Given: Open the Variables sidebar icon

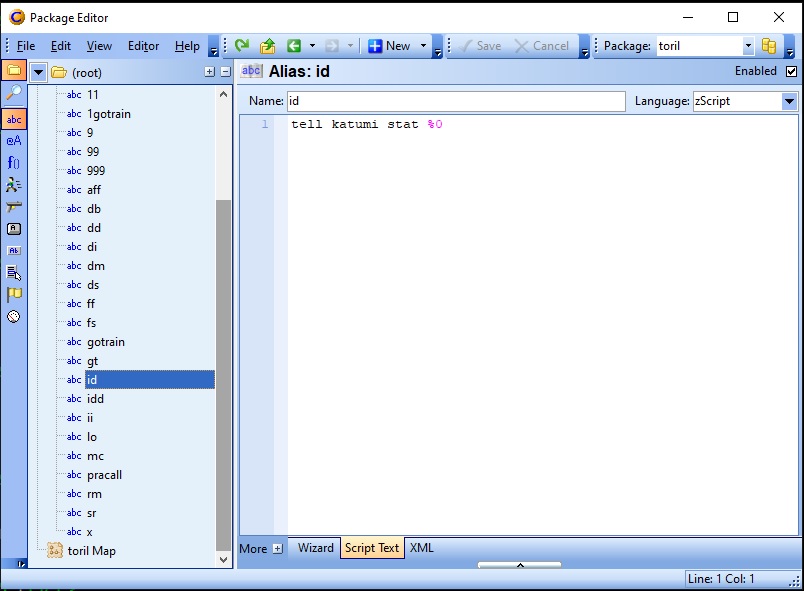Looking at the screenshot, I should (x=14, y=229).
